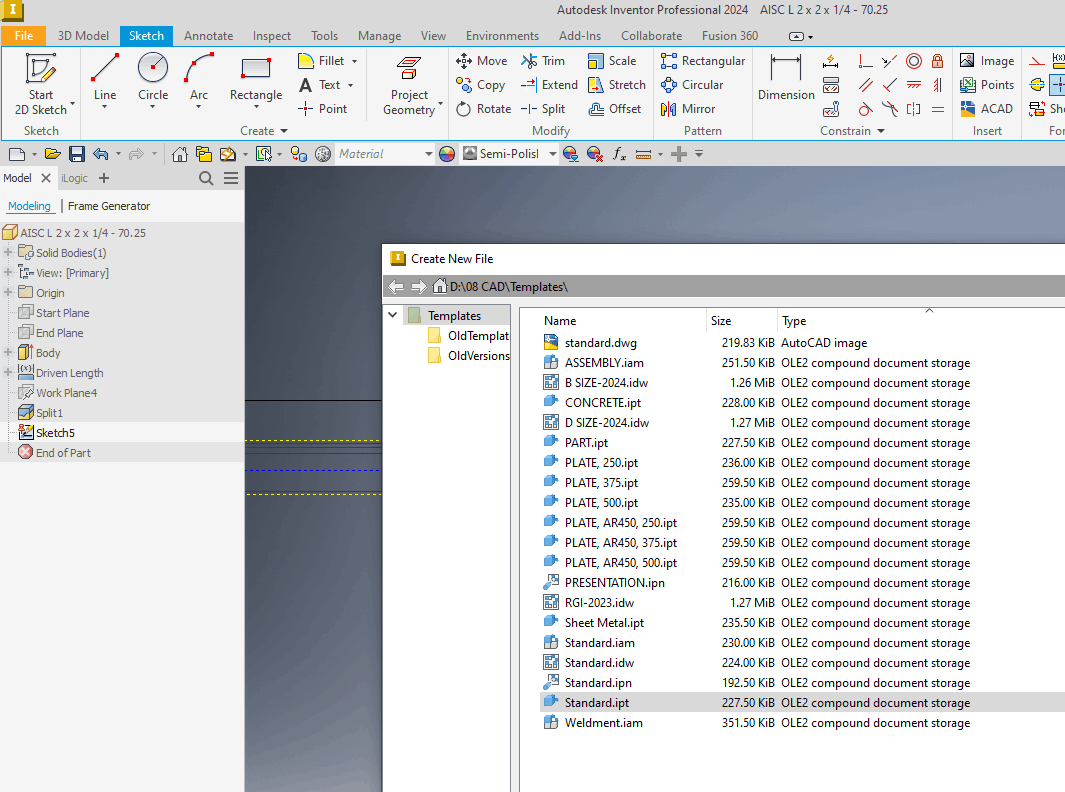The width and height of the screenshot is (1065, 792).
Task: Open the appearance color wheel
Action: click(x=447, y=154)
